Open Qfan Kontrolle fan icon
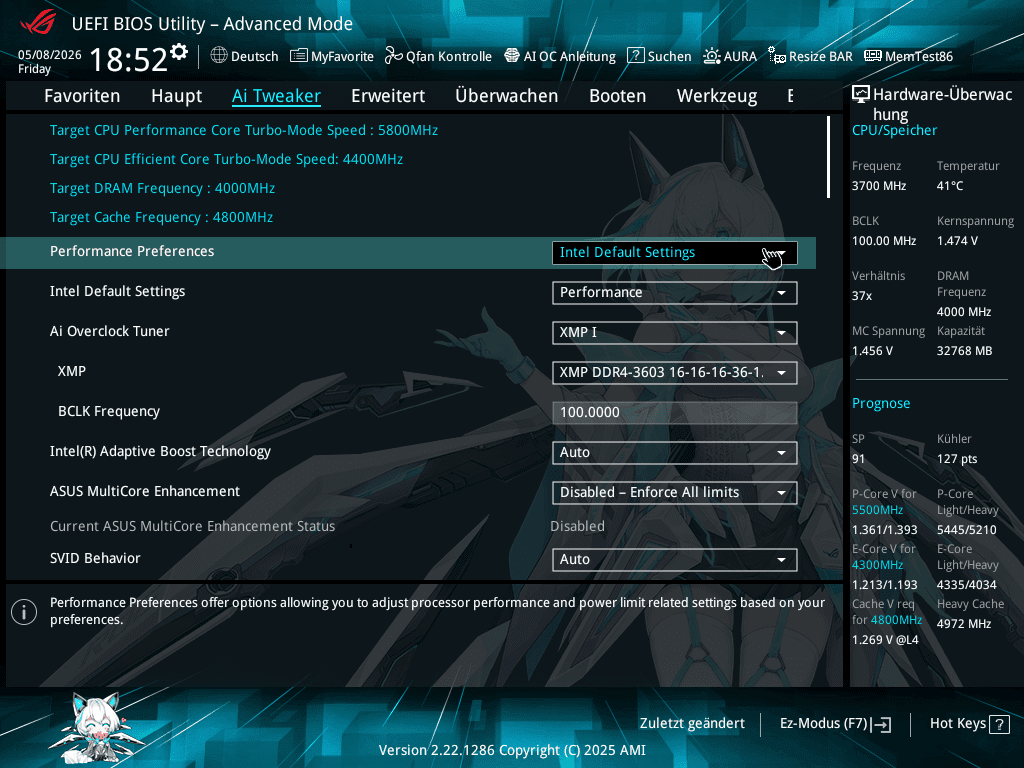The image size is (1024, 768). click(x=394, y=56)
